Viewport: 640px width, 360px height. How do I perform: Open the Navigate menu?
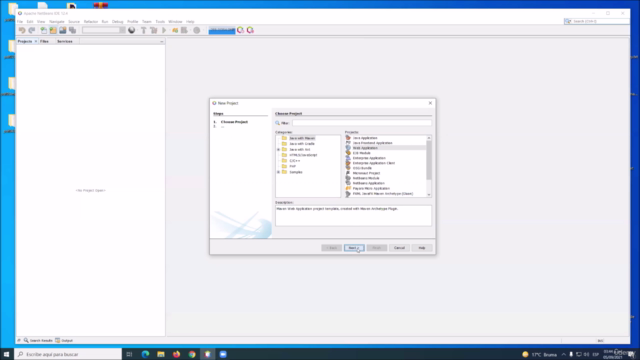coord(57,22)
